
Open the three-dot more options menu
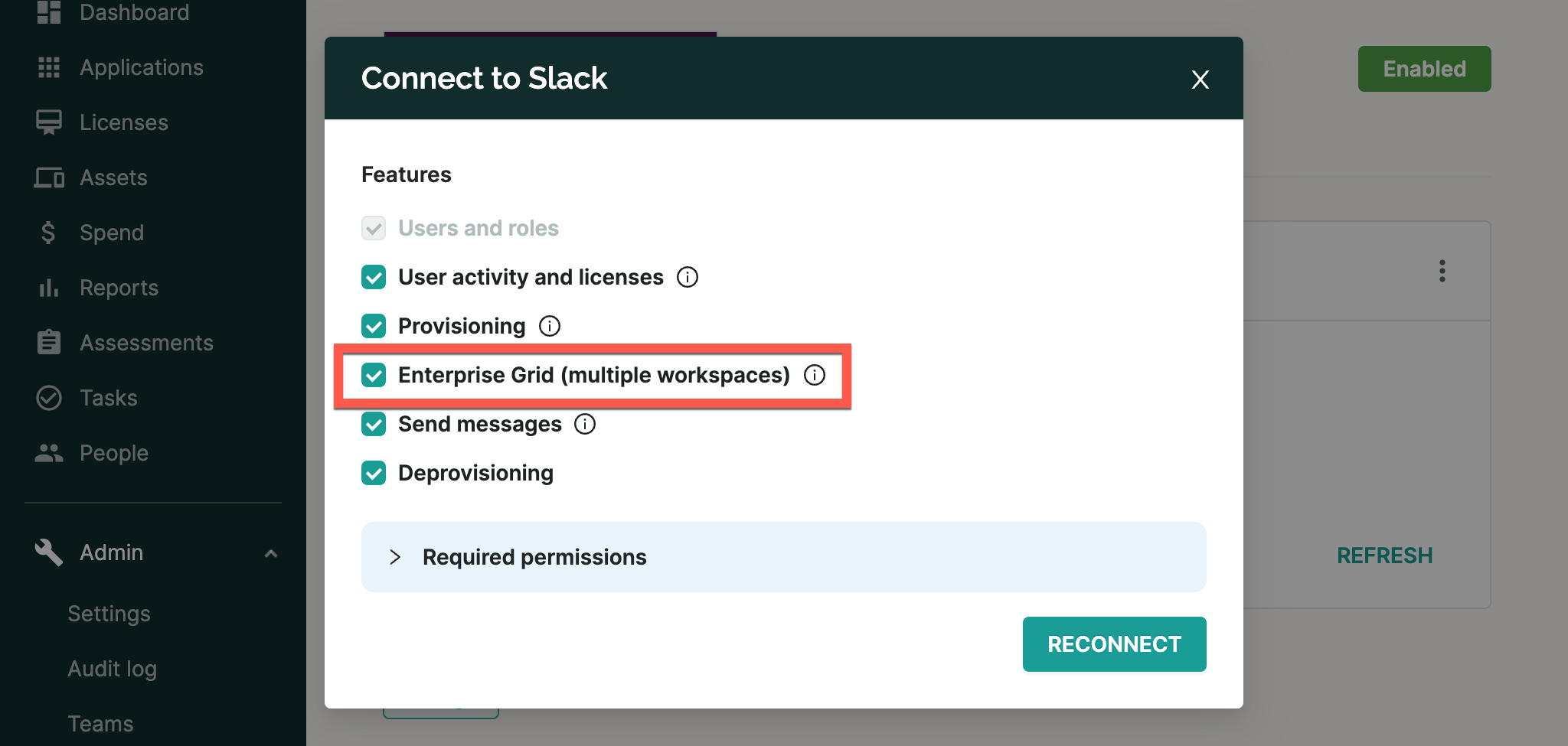pyautogui.click(x=1442, y=271)
